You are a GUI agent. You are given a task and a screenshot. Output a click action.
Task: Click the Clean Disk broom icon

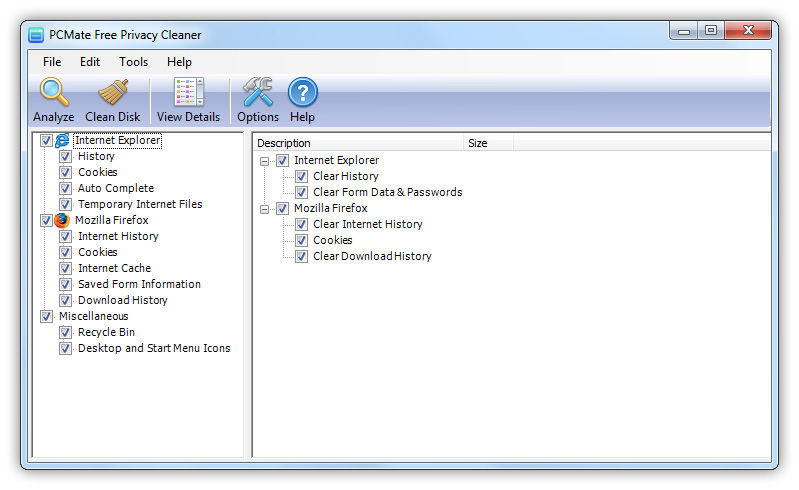coord(113,93)
